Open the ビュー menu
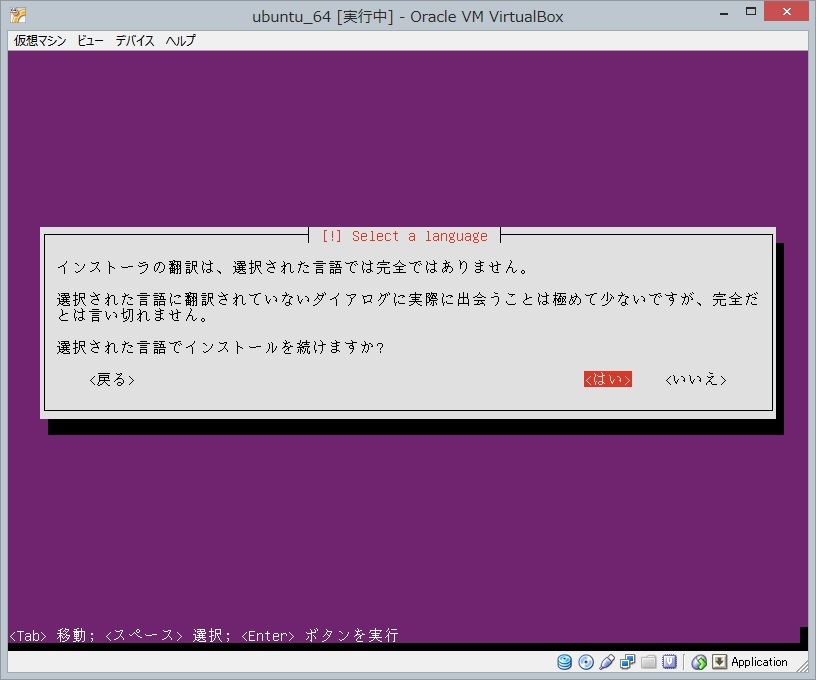This screenshot has height=680, width=819. tap(90, 41)
